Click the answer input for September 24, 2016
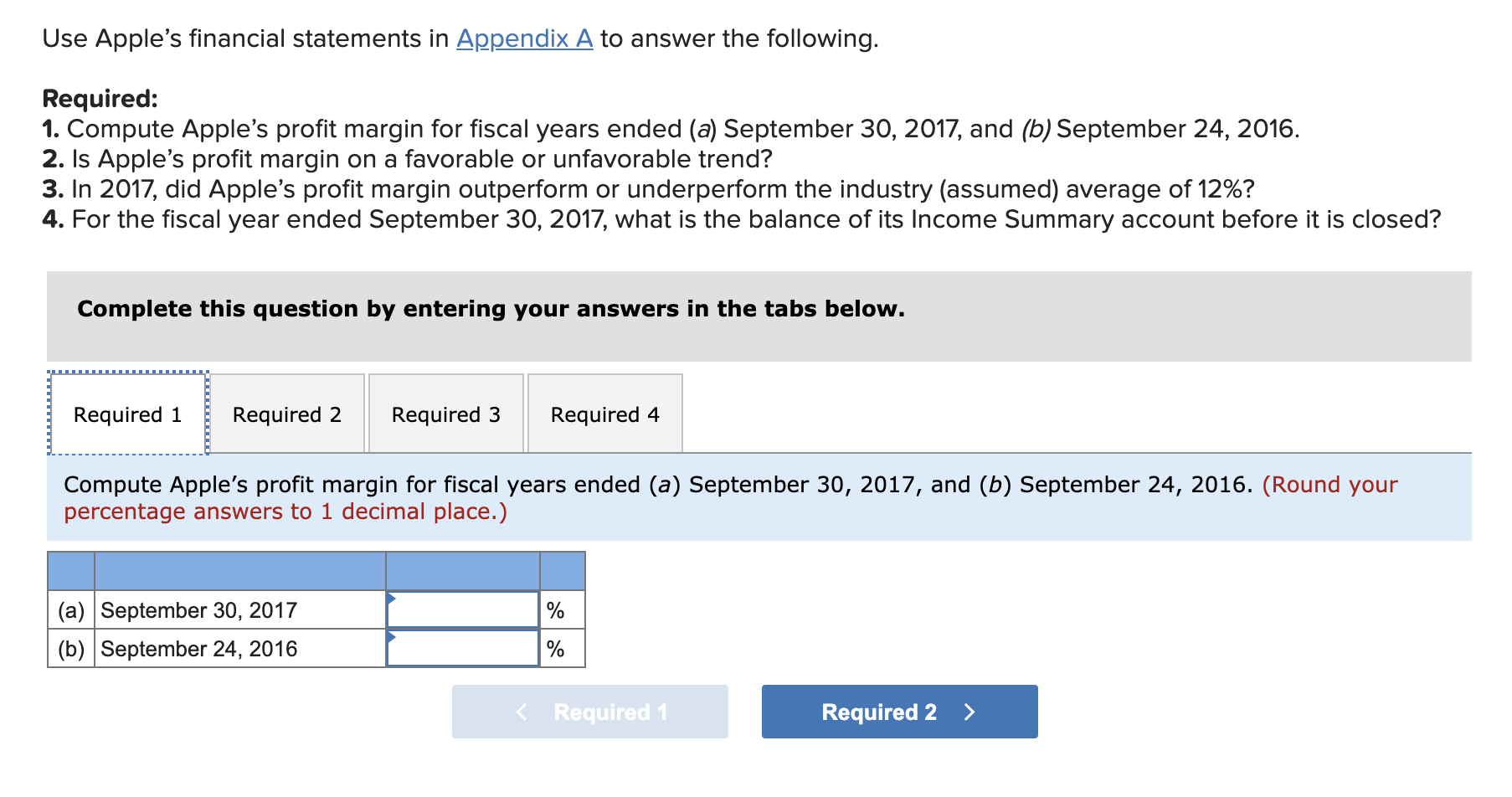This screenshot has width=1512, height=797. pos(463,648)
